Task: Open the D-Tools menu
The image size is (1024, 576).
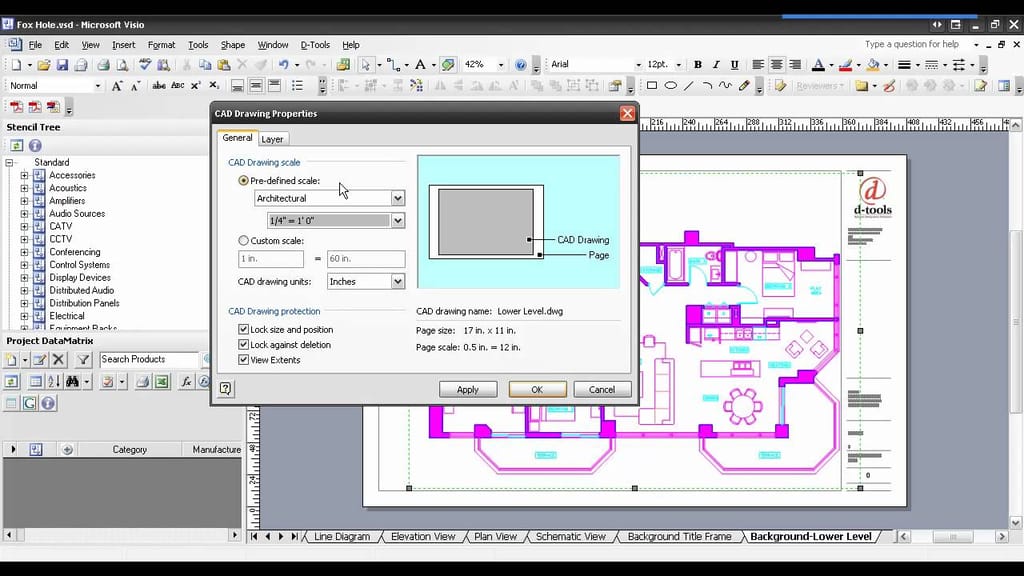Action: 314,44
